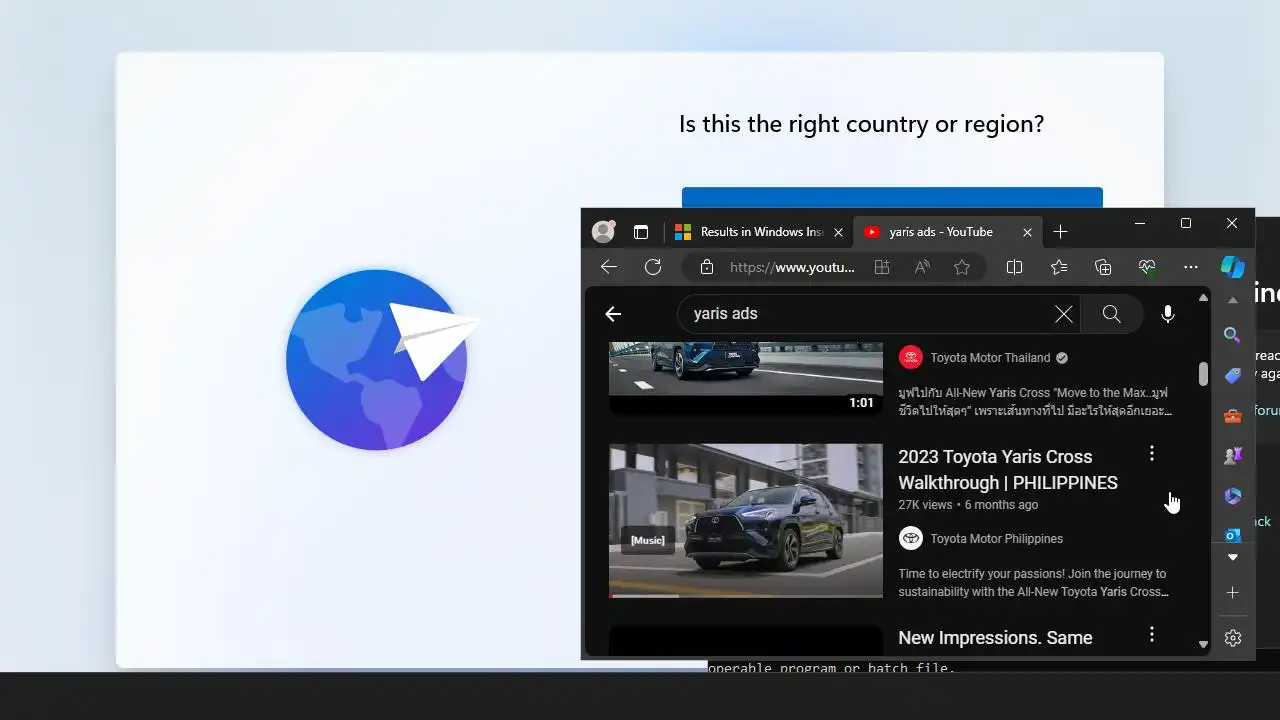Go back from YouTube search view
Image resolution: width=1280 pixels, height=720 pixels.
[613, 314]
